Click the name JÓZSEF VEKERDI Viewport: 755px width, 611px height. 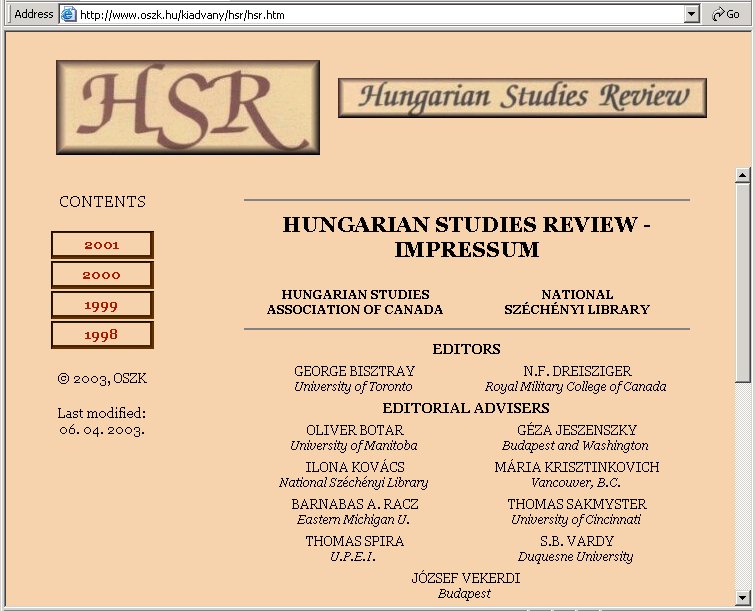point(466,578)
